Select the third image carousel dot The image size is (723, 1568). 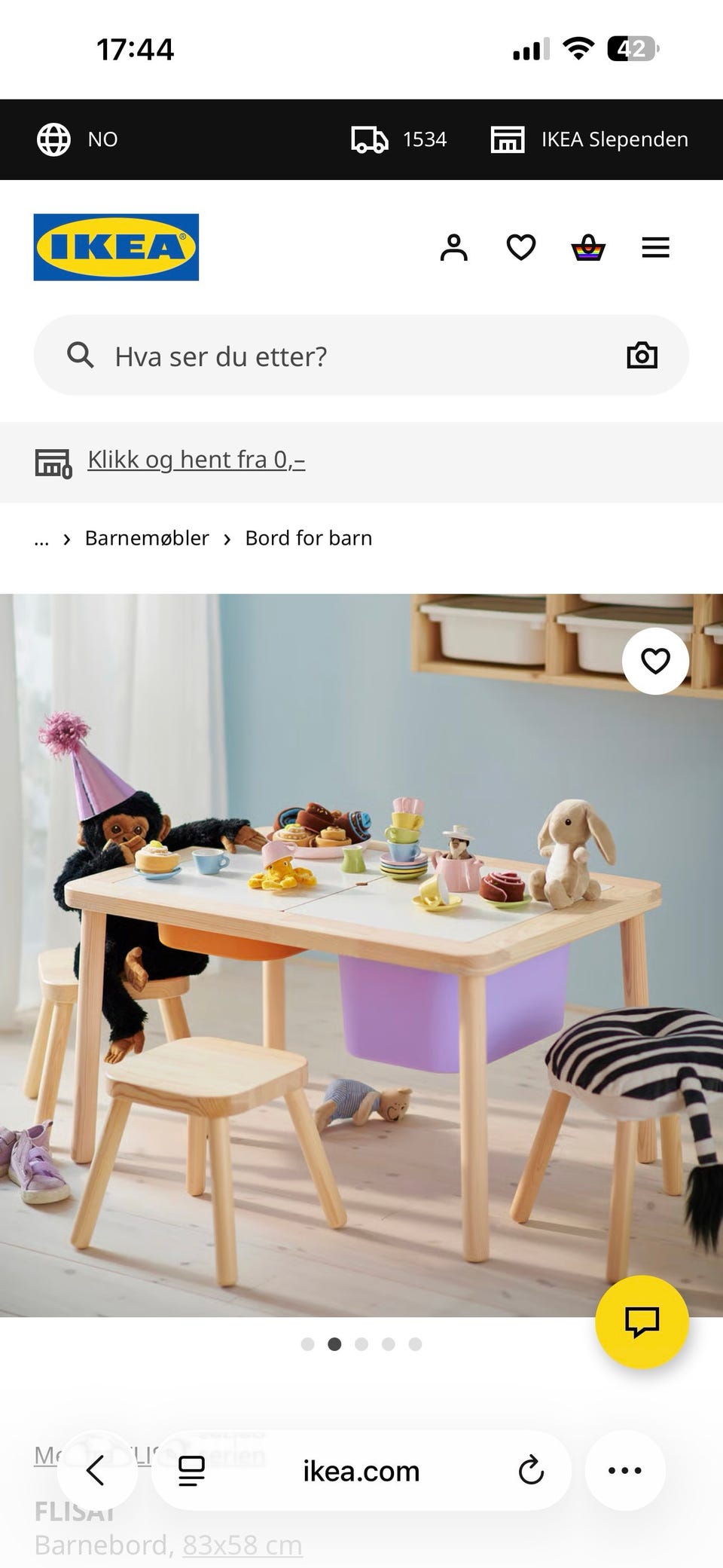361,1344
